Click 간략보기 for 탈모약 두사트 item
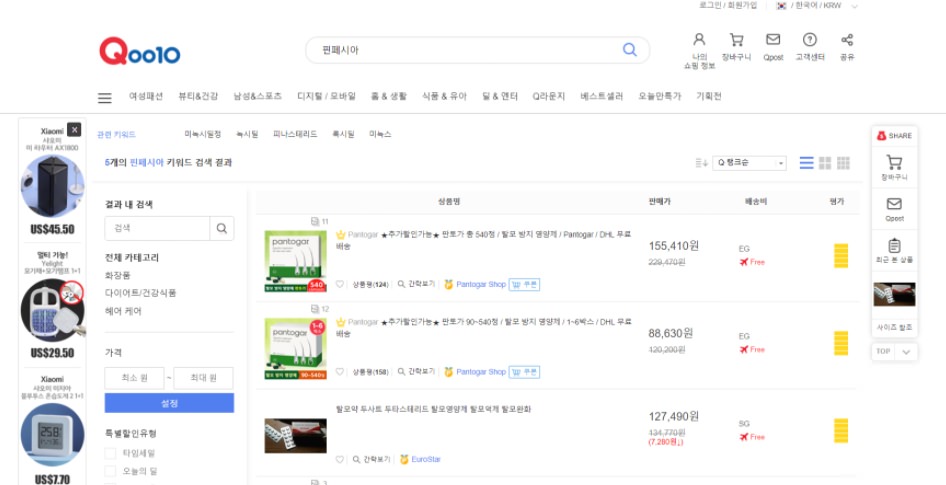The height and width of the screenshot is (485, 946). pos(372,460)
